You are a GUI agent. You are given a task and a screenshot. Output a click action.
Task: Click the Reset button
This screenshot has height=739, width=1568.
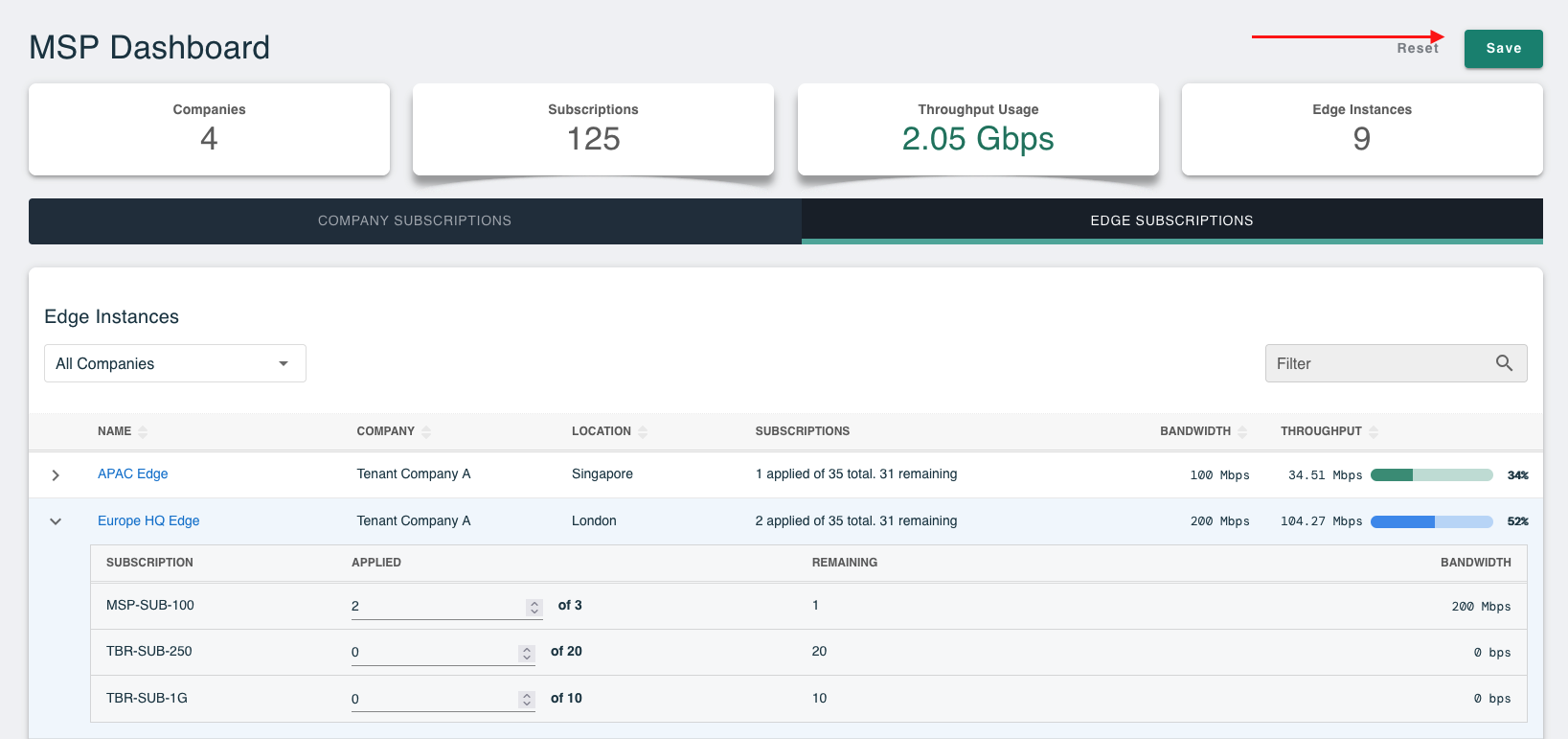click(1418, 48)
